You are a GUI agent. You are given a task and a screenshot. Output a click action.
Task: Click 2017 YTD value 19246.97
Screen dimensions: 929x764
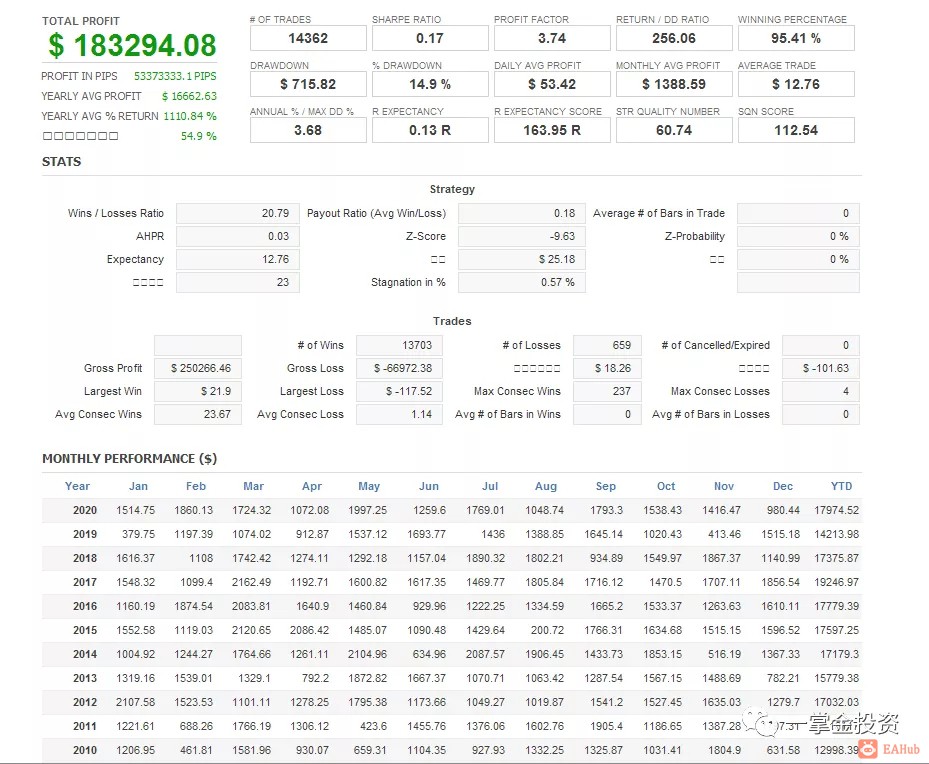(x=837, y=582)
